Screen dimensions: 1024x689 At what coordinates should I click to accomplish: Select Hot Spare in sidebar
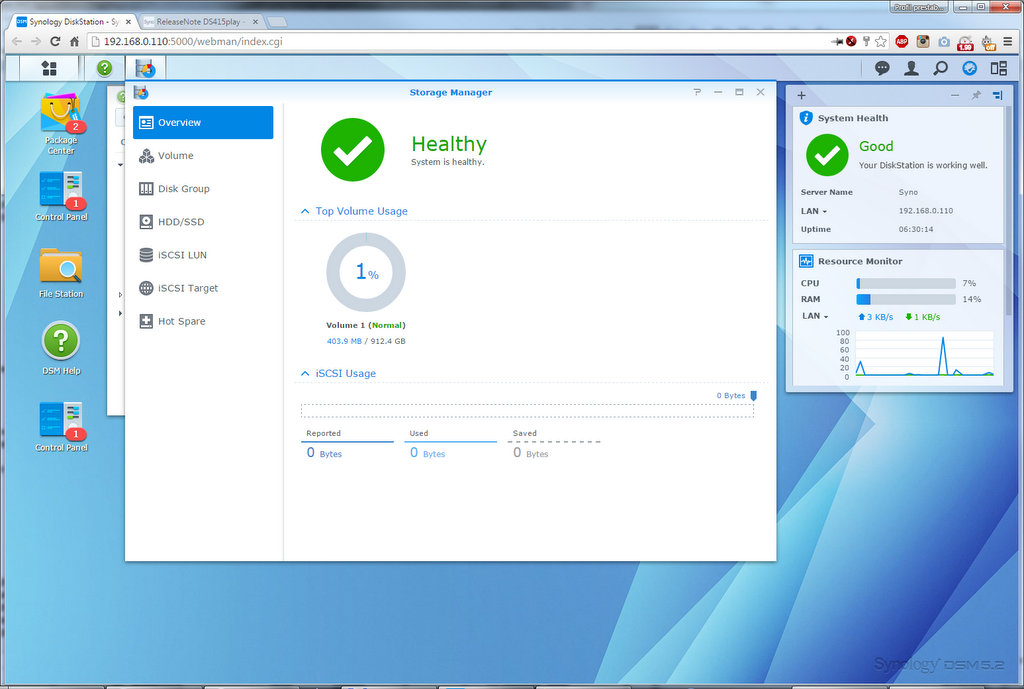coord(203,321)
